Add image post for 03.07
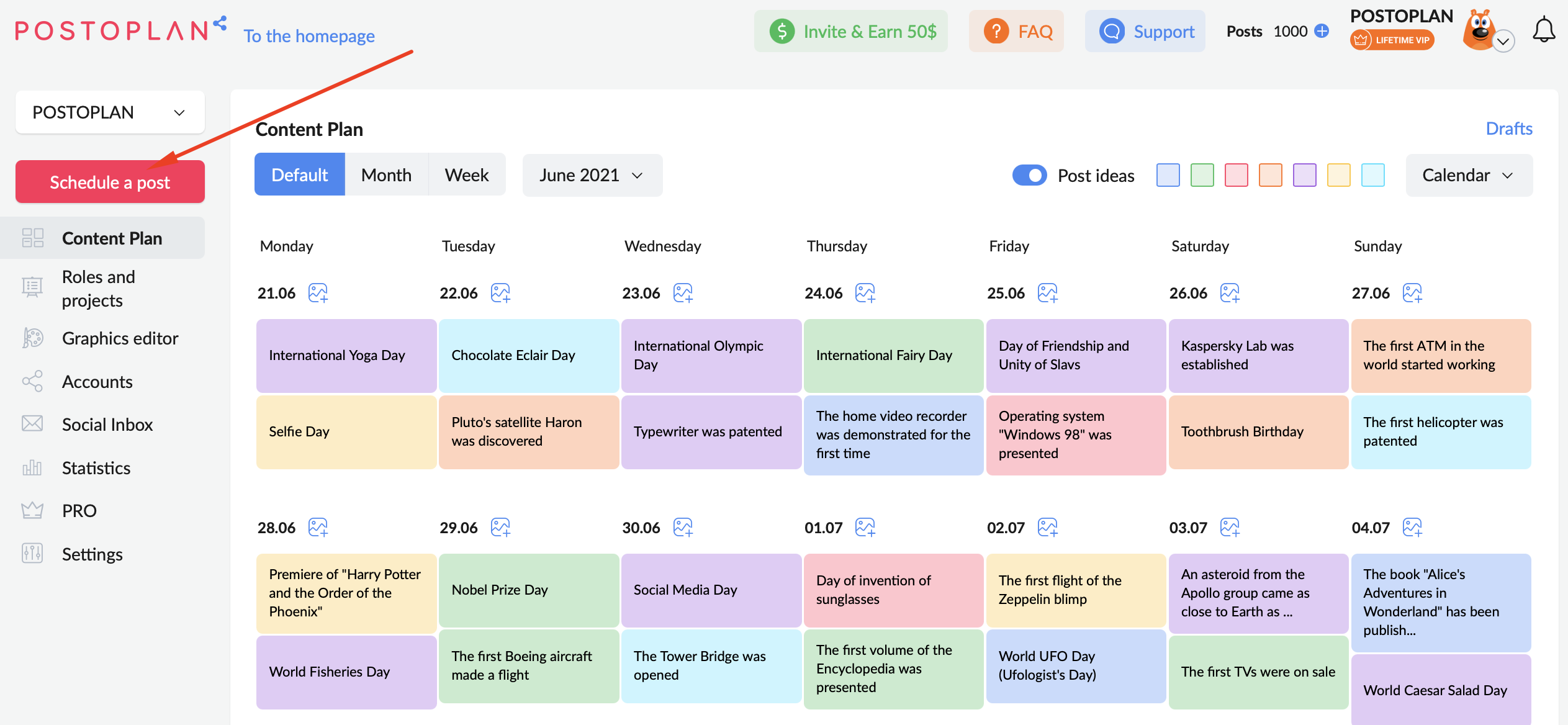Viewport: 1568px width, 725px height. click(1230, 528)
